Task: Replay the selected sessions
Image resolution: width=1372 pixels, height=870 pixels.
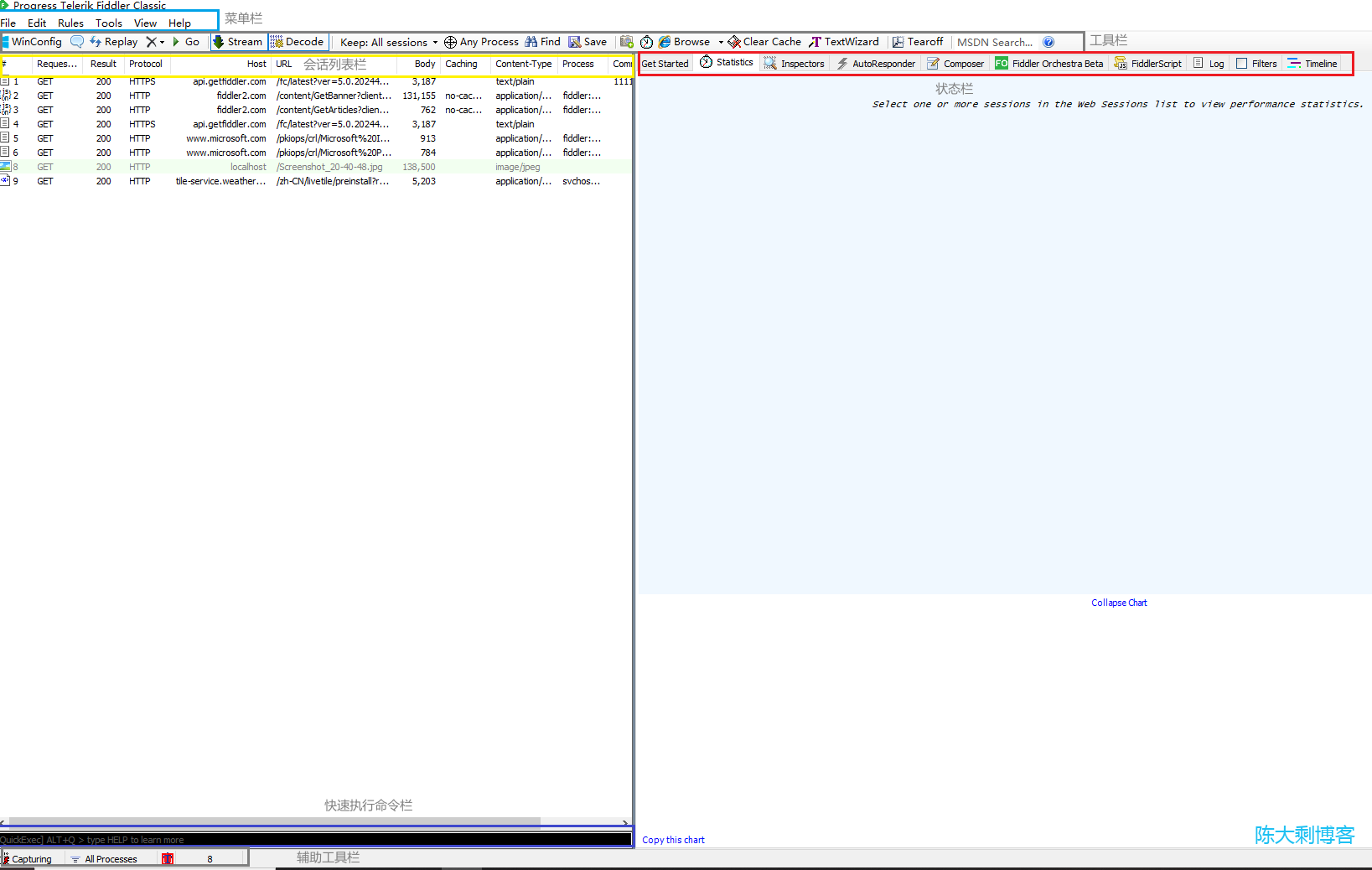Action: 114,42
